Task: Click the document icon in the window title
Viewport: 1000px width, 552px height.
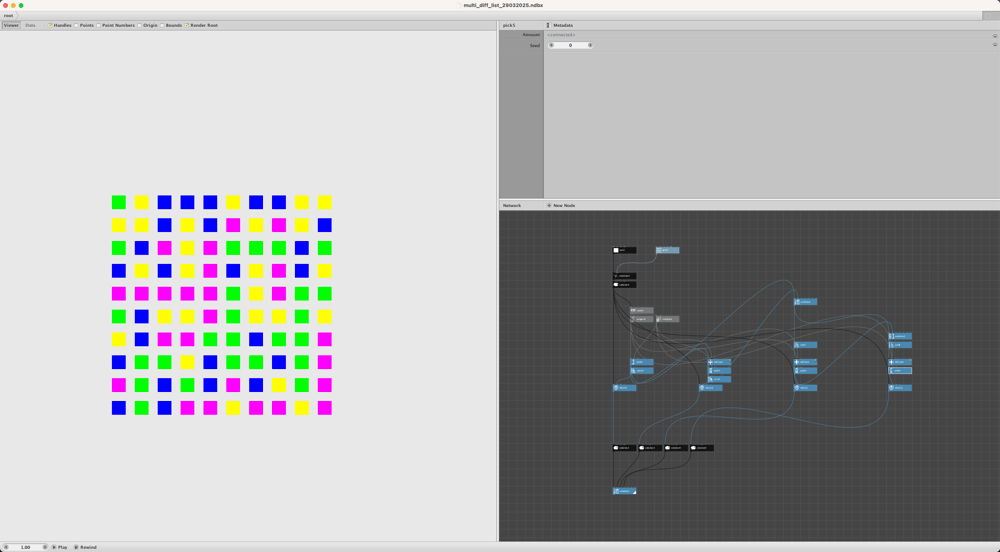Action: (x=459, y=5)
